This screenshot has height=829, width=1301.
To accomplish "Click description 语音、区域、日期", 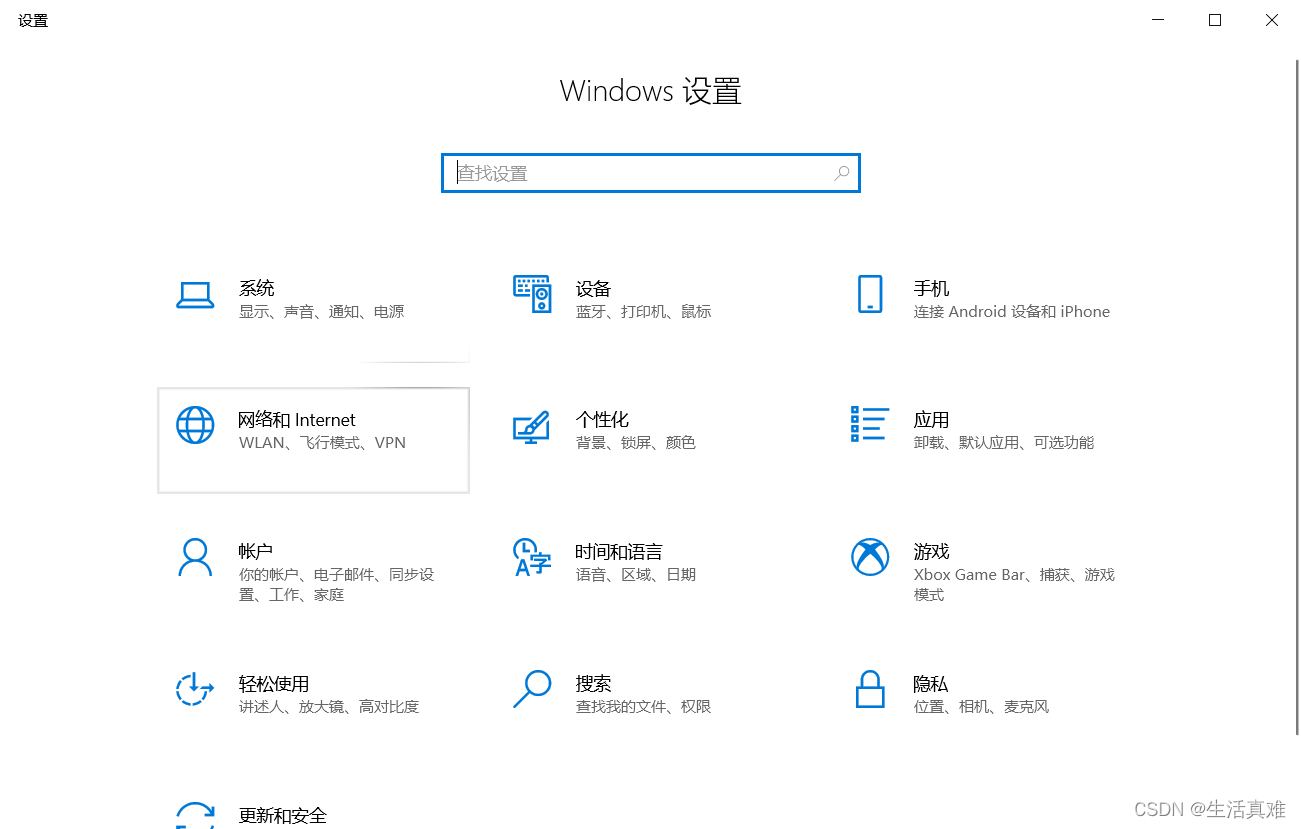I will (636, 574).
